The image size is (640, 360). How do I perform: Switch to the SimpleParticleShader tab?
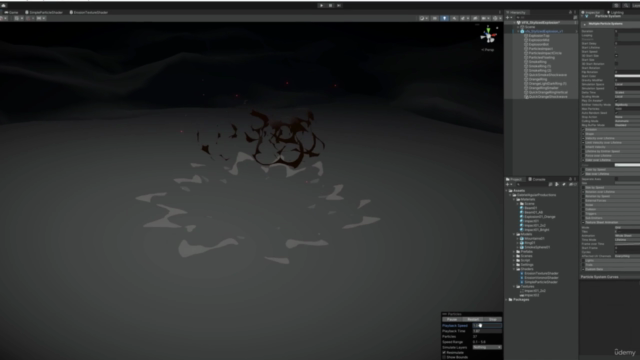point(44,12)
